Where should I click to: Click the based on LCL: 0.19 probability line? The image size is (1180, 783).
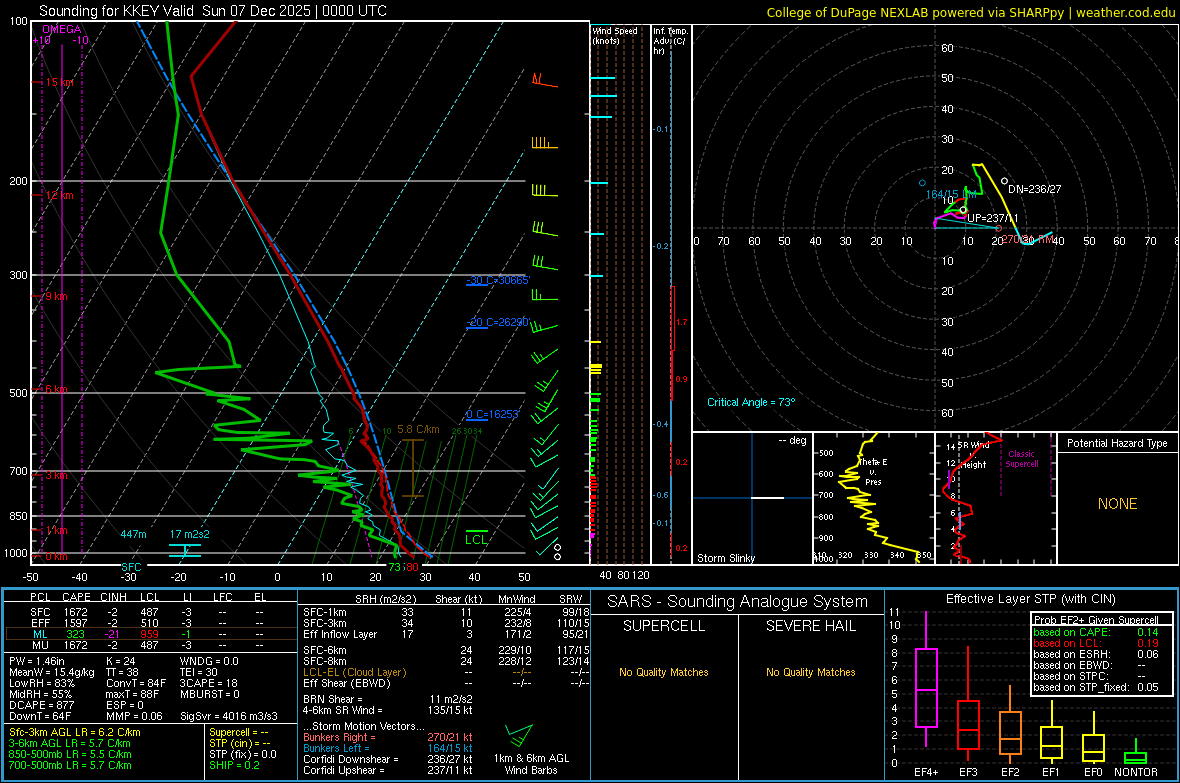point(1096,643)
